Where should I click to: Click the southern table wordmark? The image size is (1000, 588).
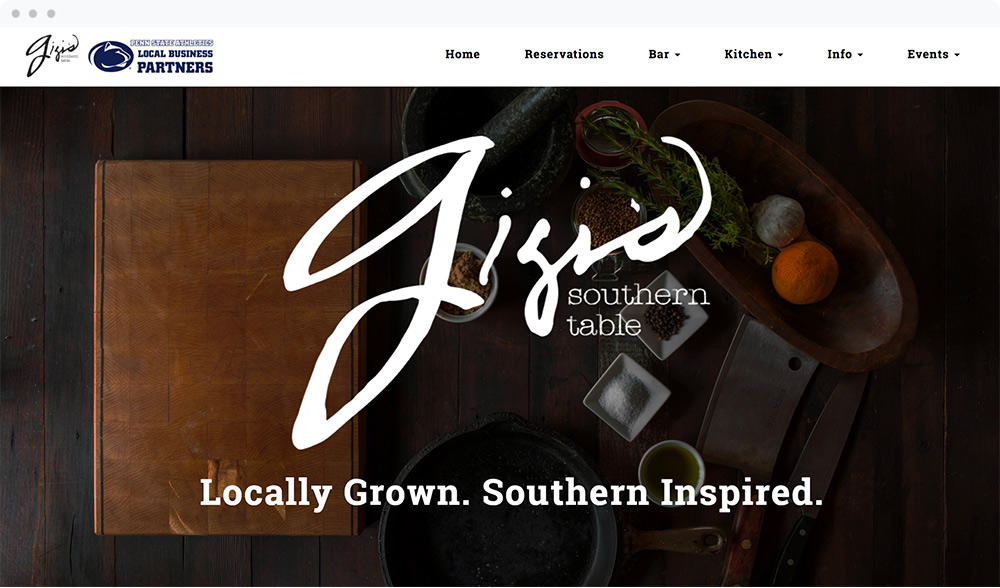pyautogui.click(x=638, y=311)
